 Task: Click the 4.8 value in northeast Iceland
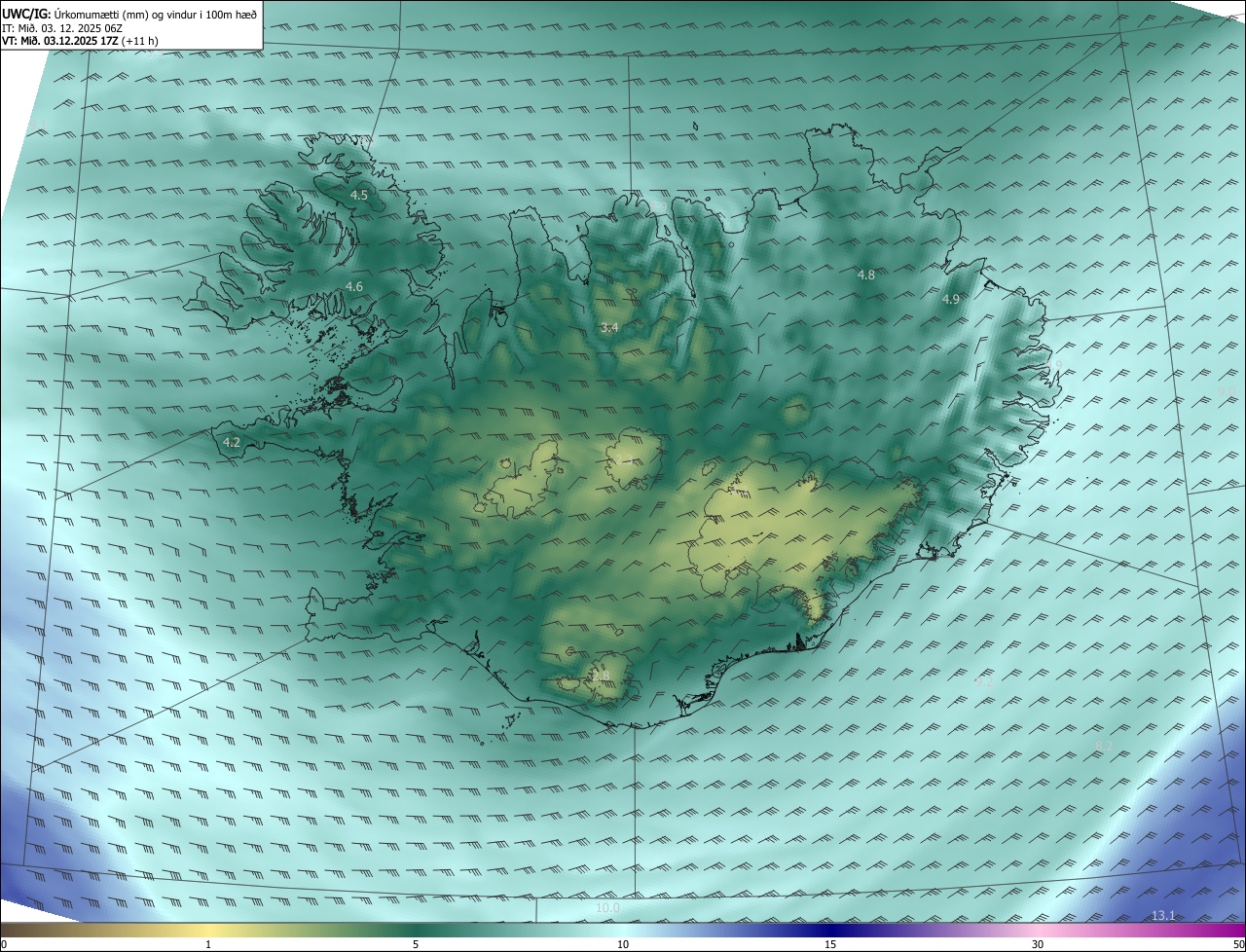pos(865,275)
